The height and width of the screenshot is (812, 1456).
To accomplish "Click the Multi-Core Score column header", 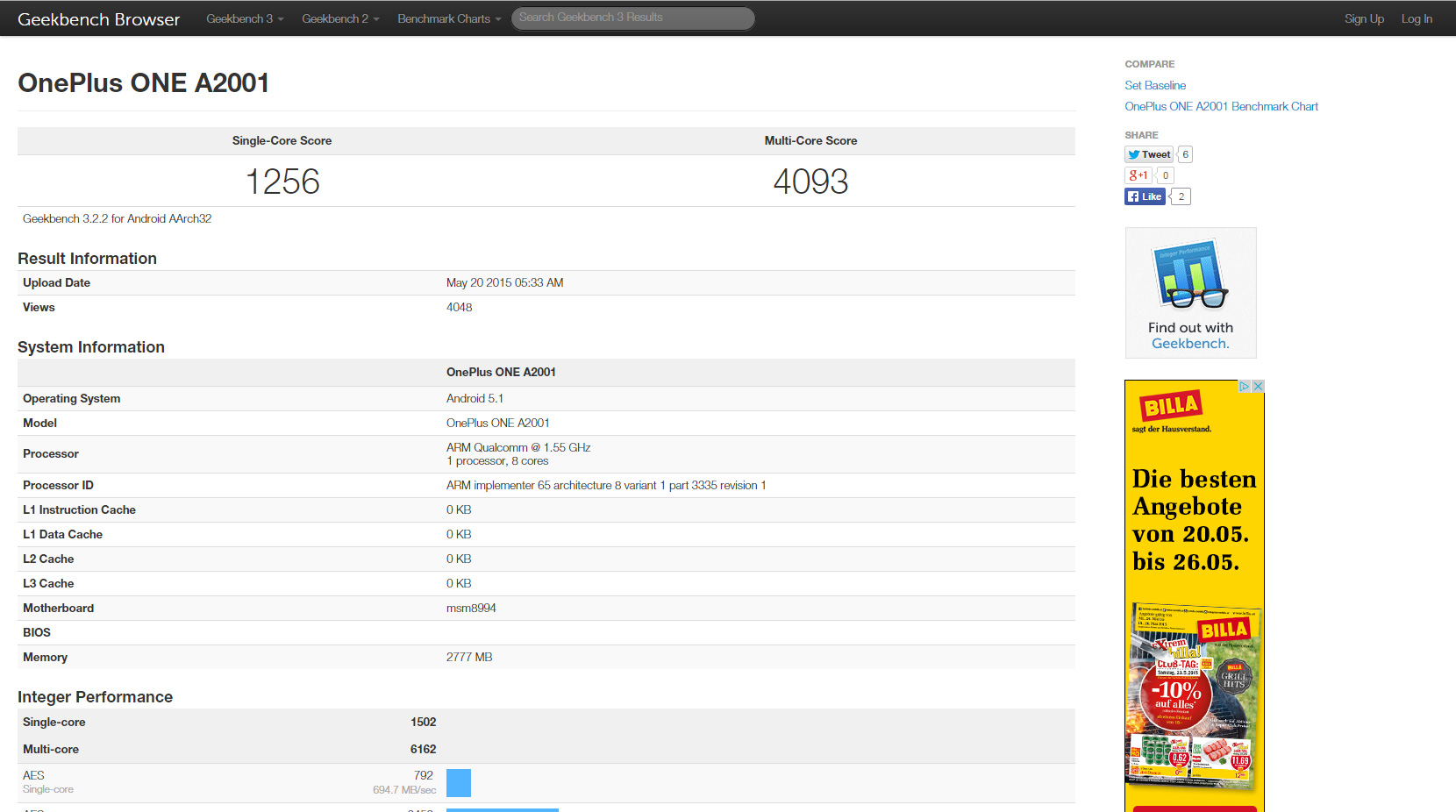I will coord(810,140).
